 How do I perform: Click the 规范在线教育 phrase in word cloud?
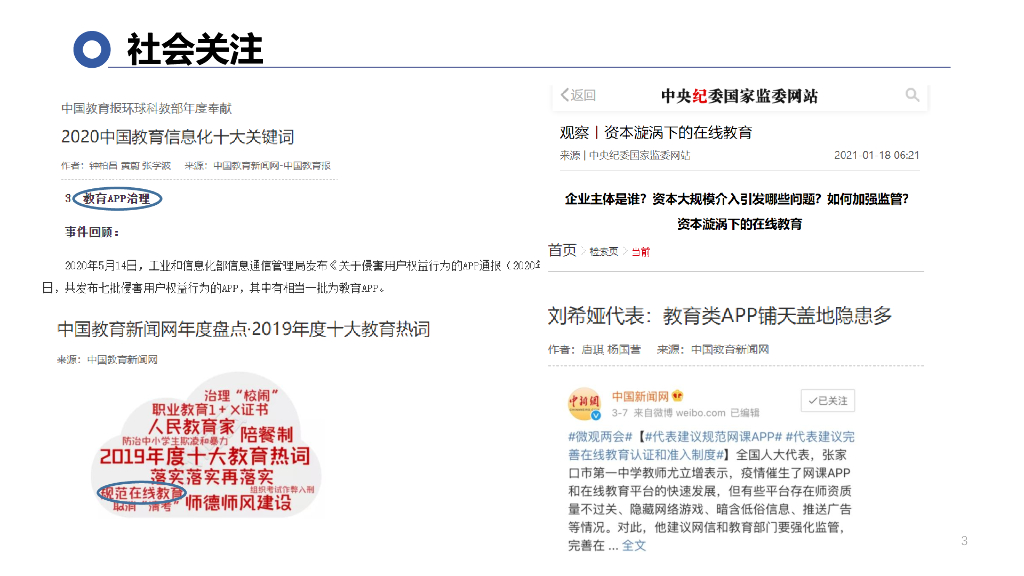click(142, 493)
